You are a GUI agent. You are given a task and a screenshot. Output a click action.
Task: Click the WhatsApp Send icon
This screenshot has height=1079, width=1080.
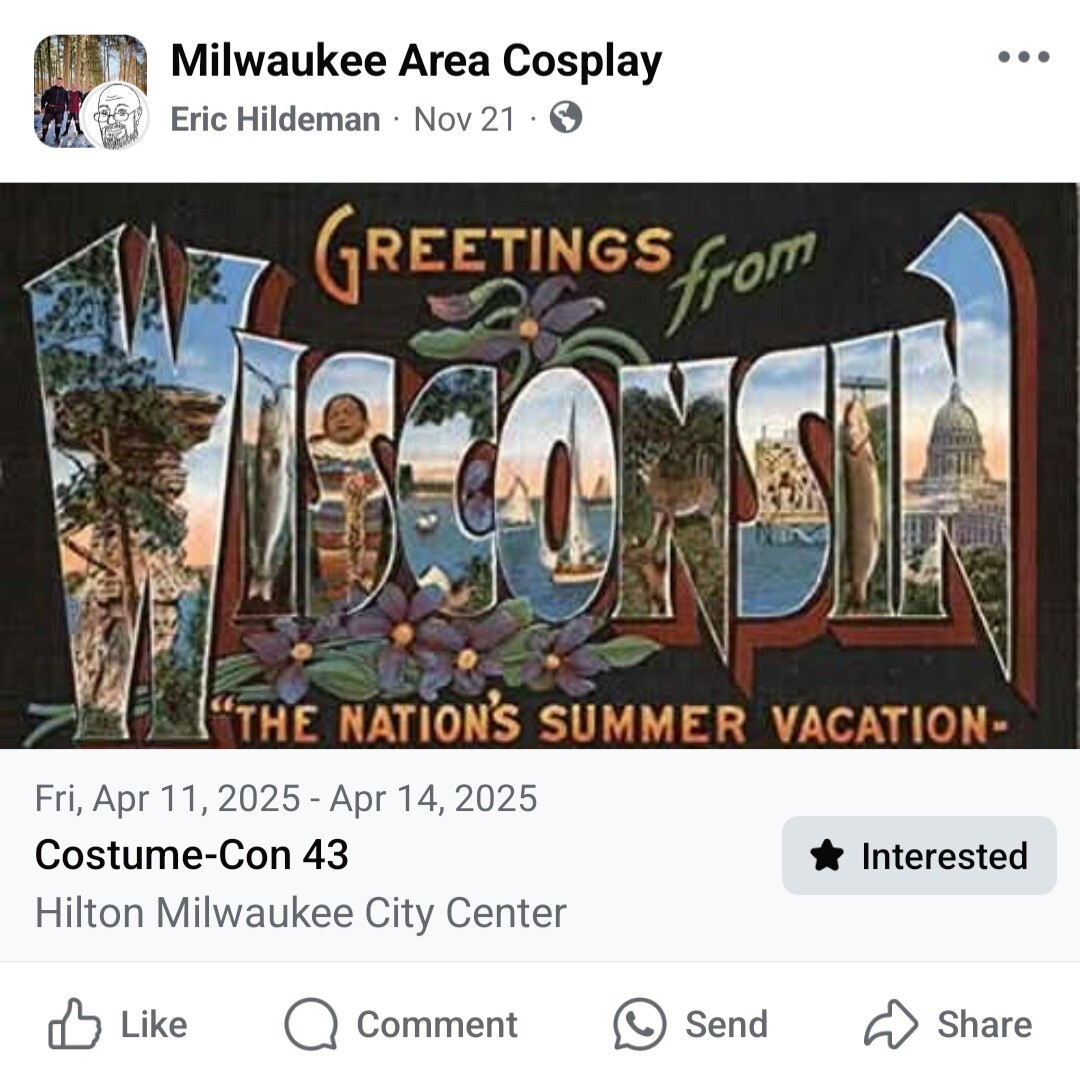point(640,1024)
